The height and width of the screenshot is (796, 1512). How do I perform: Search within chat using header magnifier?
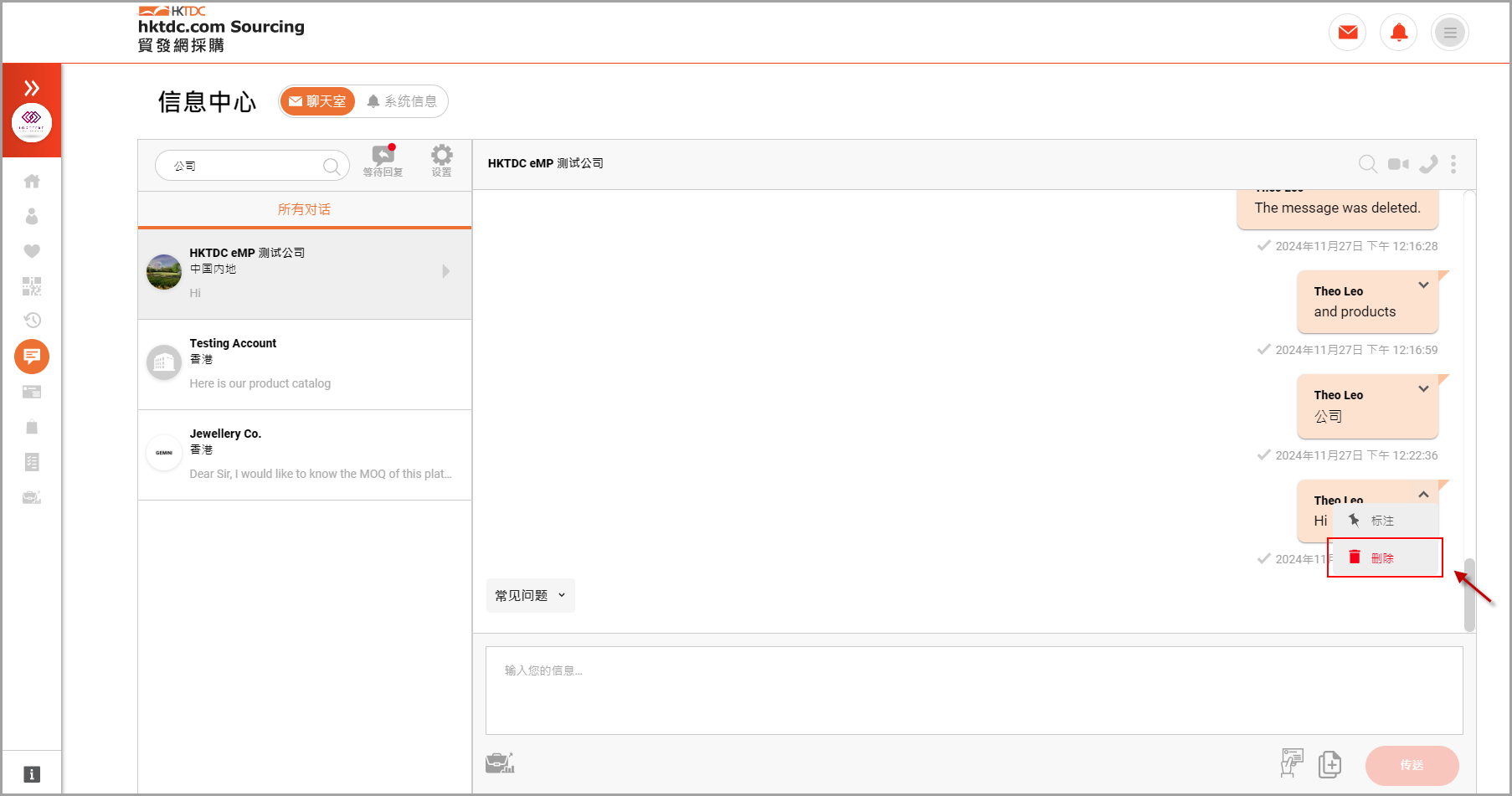pos(1368,164)
